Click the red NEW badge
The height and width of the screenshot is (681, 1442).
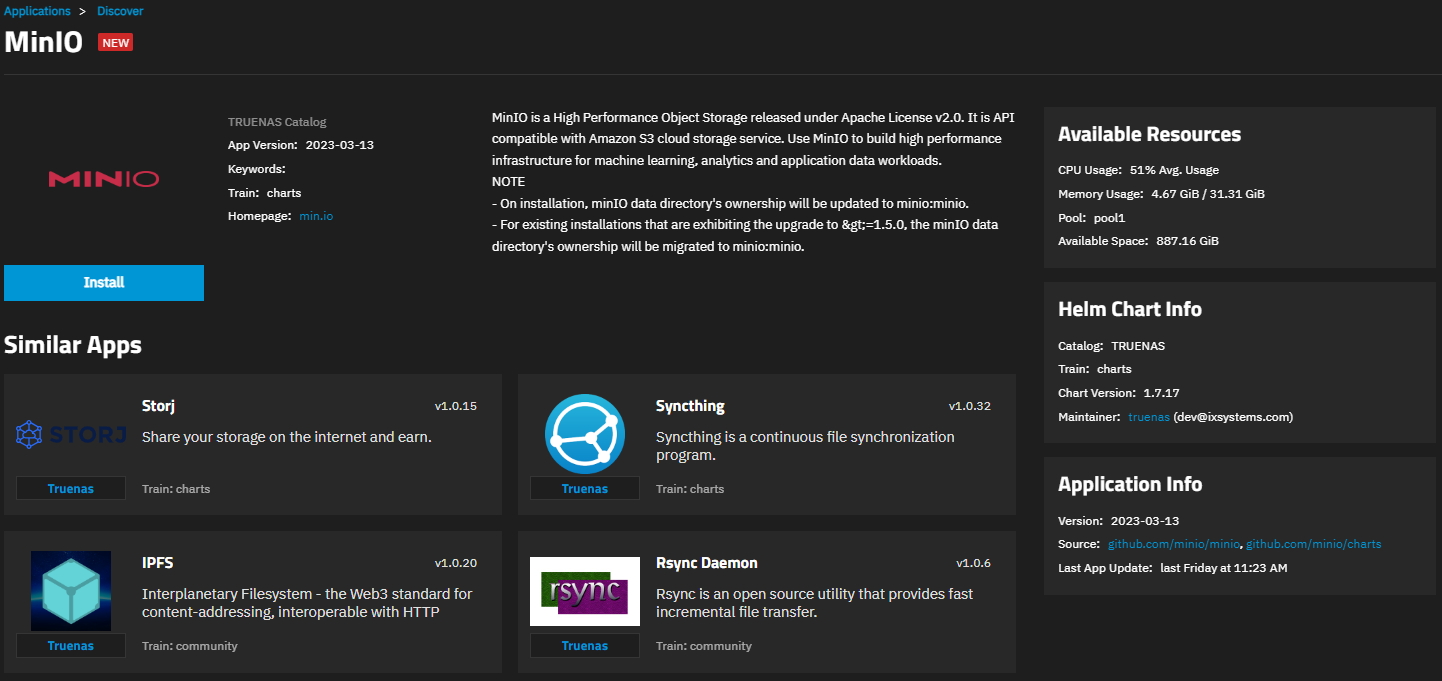[x=115, y=43]
